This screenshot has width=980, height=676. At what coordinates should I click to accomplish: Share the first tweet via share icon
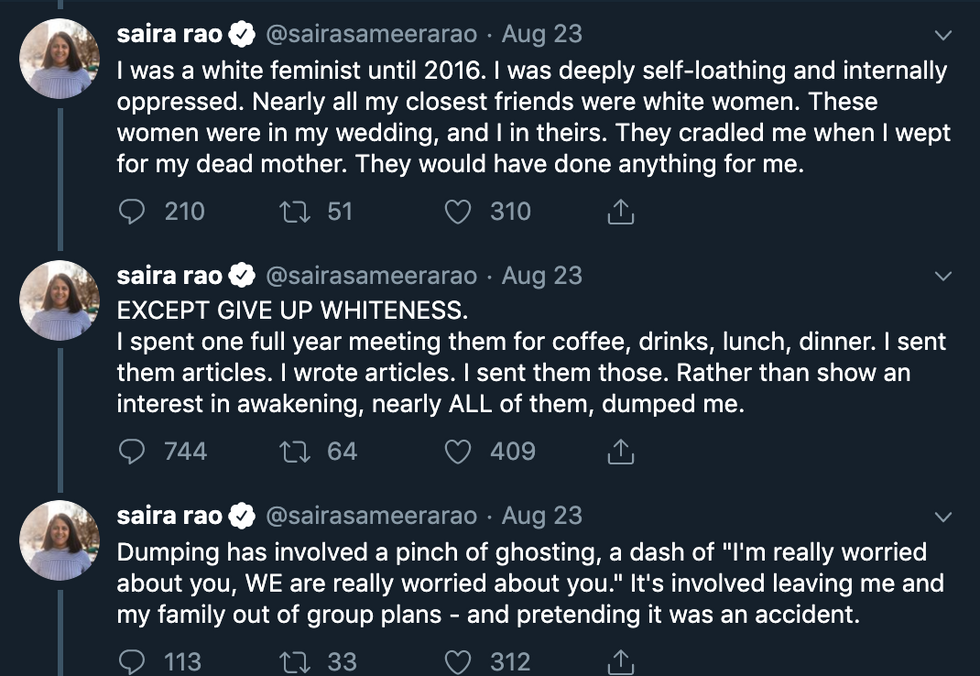pos(620,212)
